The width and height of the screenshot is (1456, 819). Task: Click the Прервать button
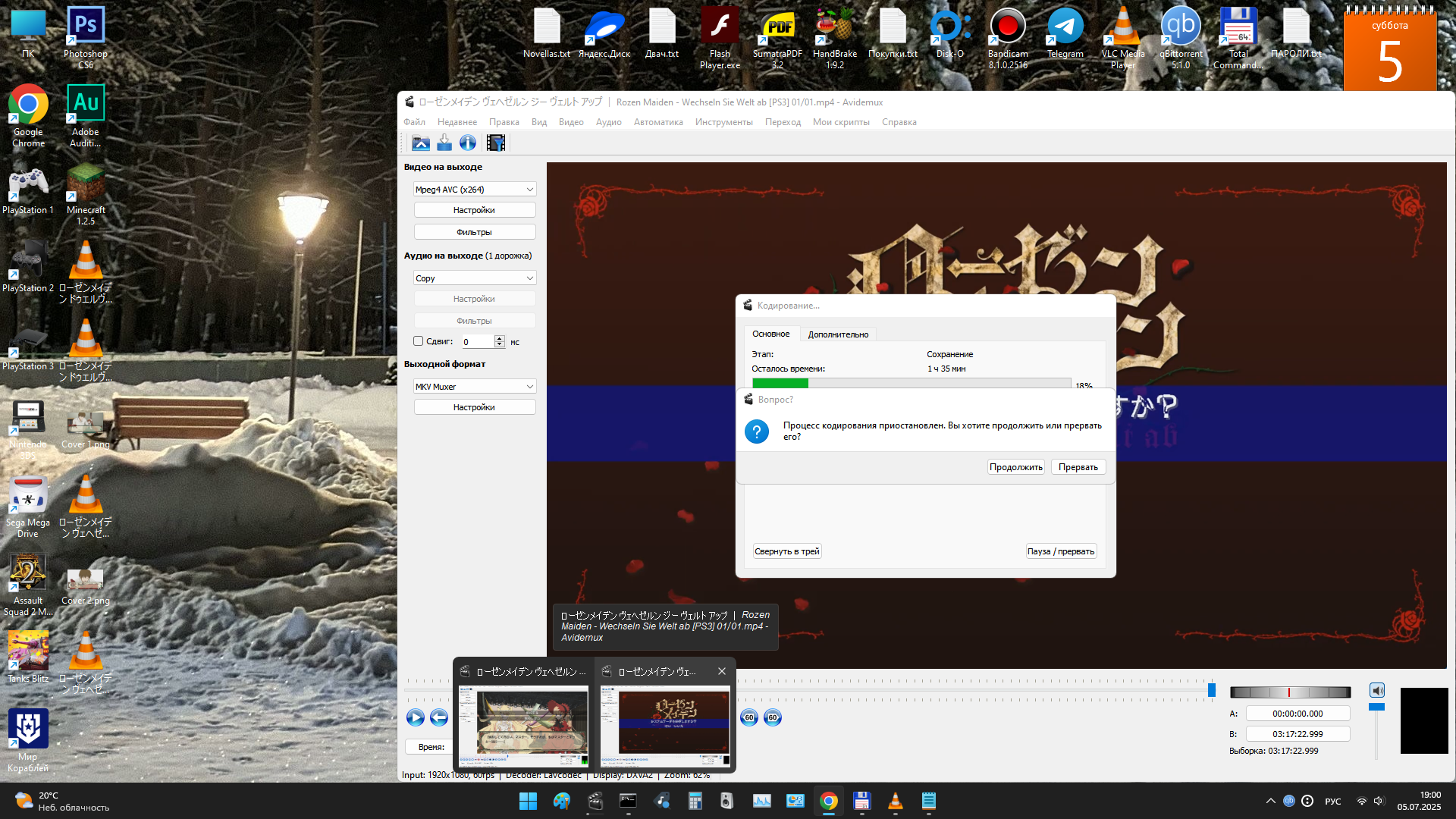click(x=1078, y=467)
